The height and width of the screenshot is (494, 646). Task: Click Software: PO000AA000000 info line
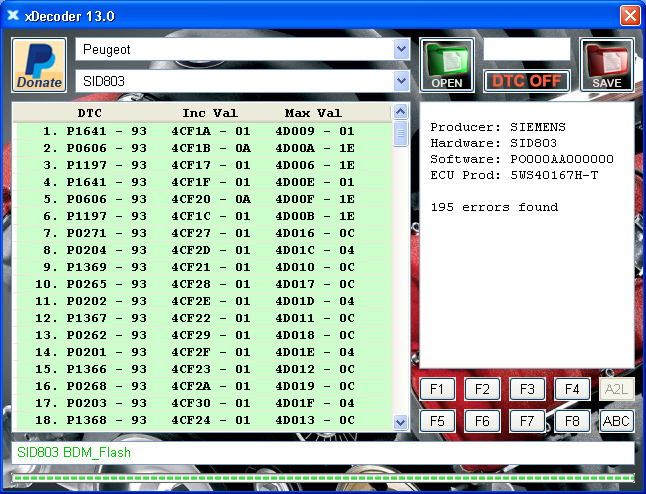point(522,159)
